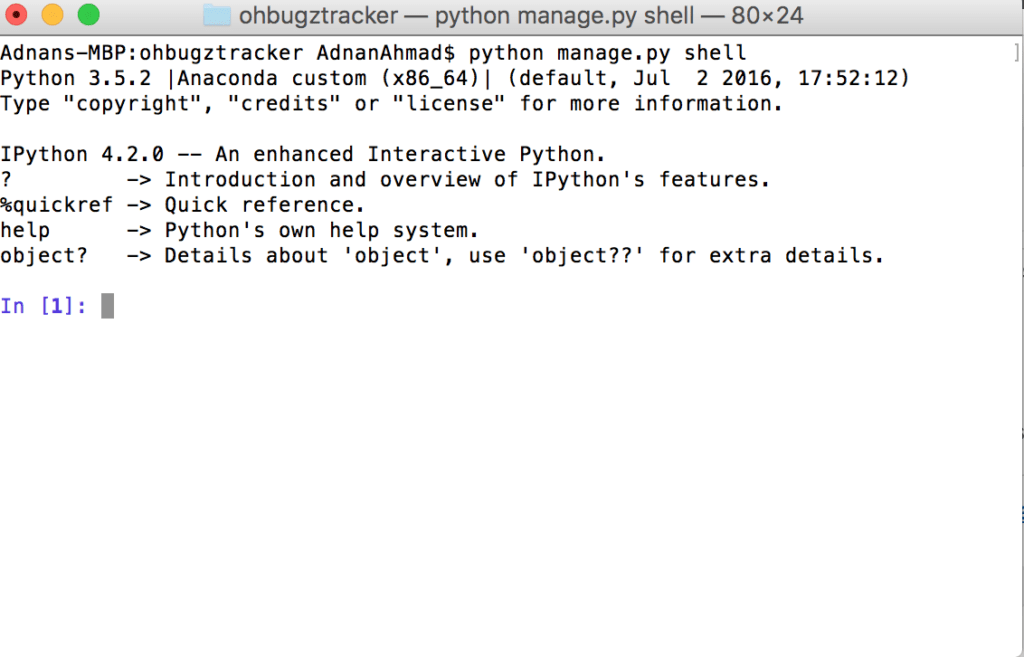Screen dimensions: 1024x657
Task: Click the block cursor after In [1]:
Action: [x=107, y=306]
